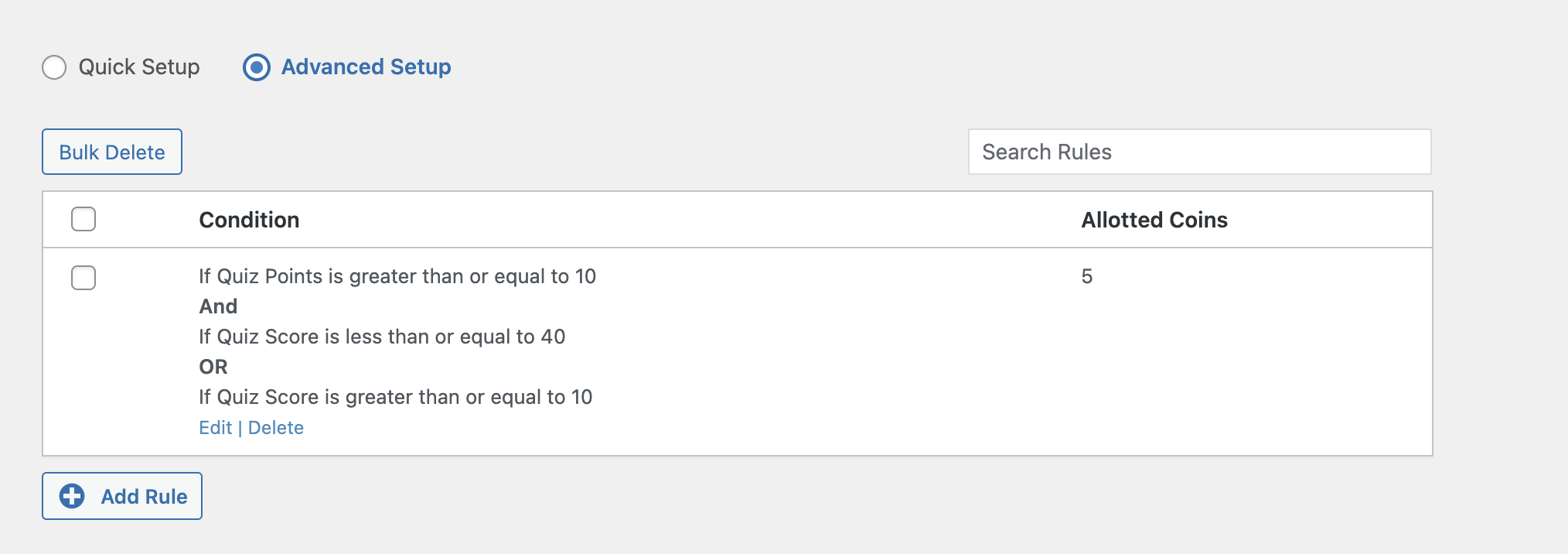Click the bold OR operator text
Image resolution: width=1568 pixels, height=554 pixels.
(x=213, y=367)
